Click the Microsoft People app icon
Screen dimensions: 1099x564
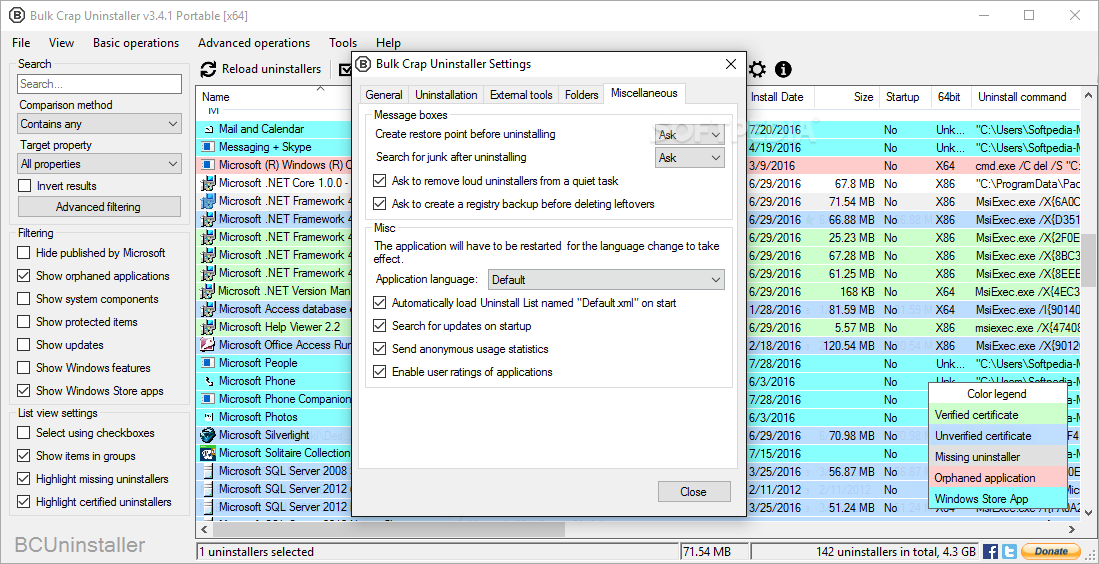click(207, 363)
